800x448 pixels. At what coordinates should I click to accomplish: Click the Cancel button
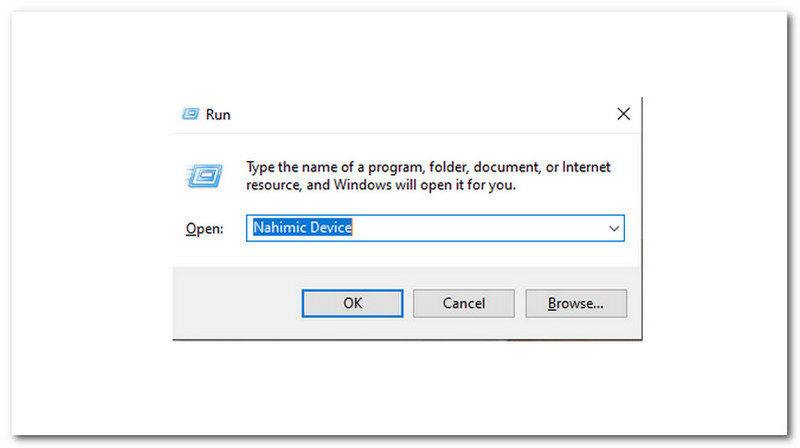[x=463, y=304]
